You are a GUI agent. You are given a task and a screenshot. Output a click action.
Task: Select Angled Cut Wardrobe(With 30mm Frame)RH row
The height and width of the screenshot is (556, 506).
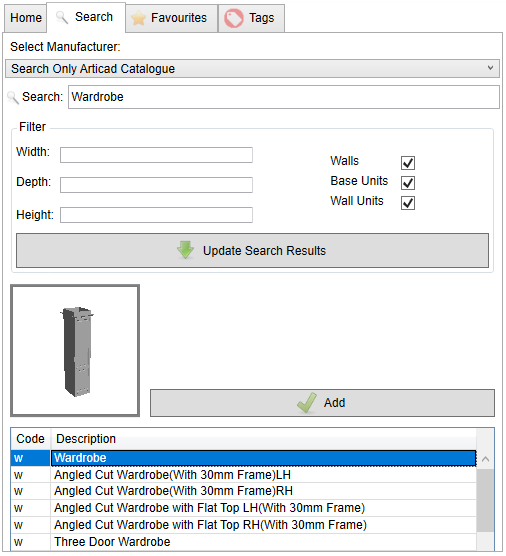(x=243, y=491)
